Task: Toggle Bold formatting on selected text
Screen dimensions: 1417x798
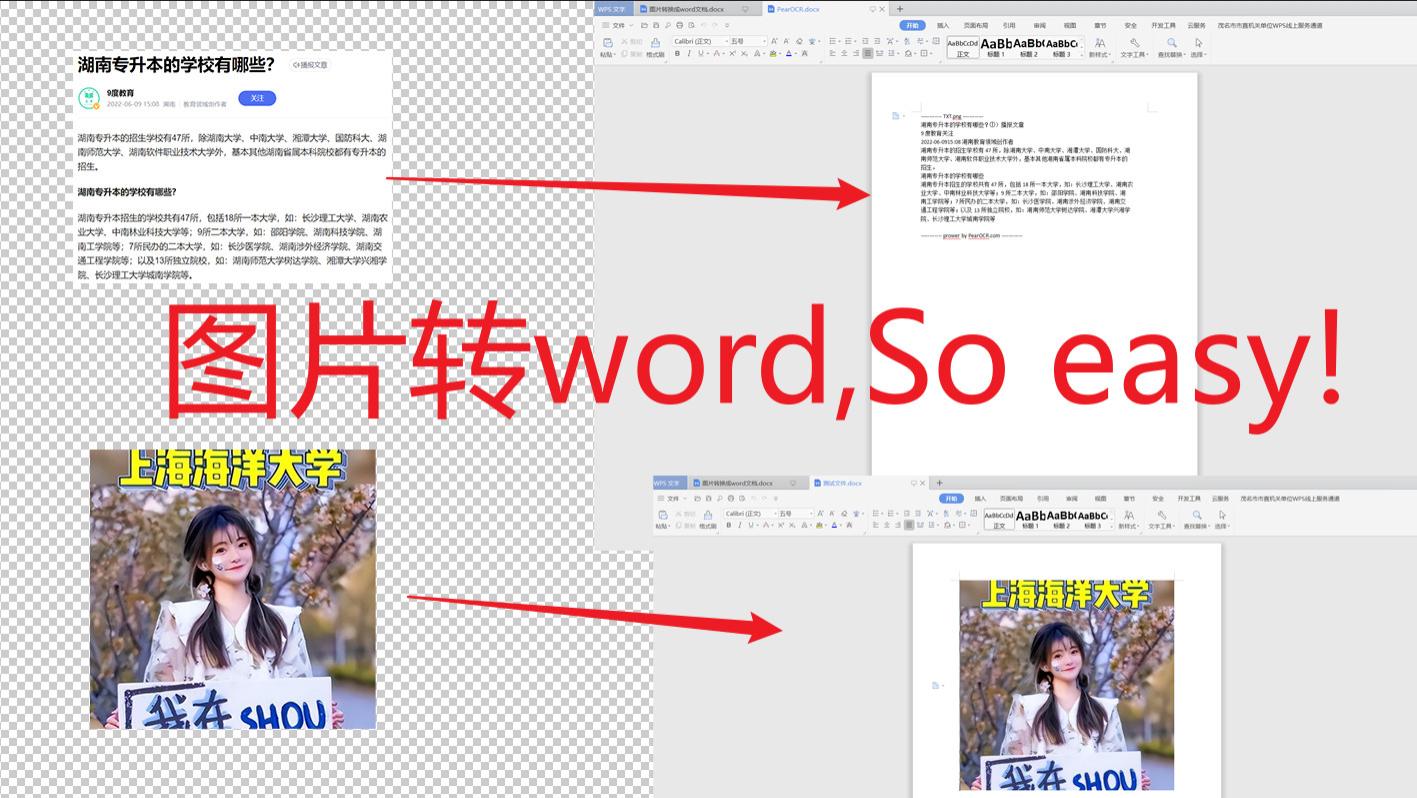Action: point(678,53)
